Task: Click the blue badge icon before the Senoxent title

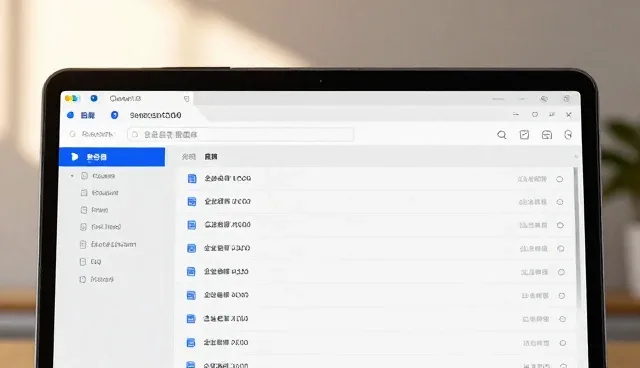Action: [x=115, y=115]
